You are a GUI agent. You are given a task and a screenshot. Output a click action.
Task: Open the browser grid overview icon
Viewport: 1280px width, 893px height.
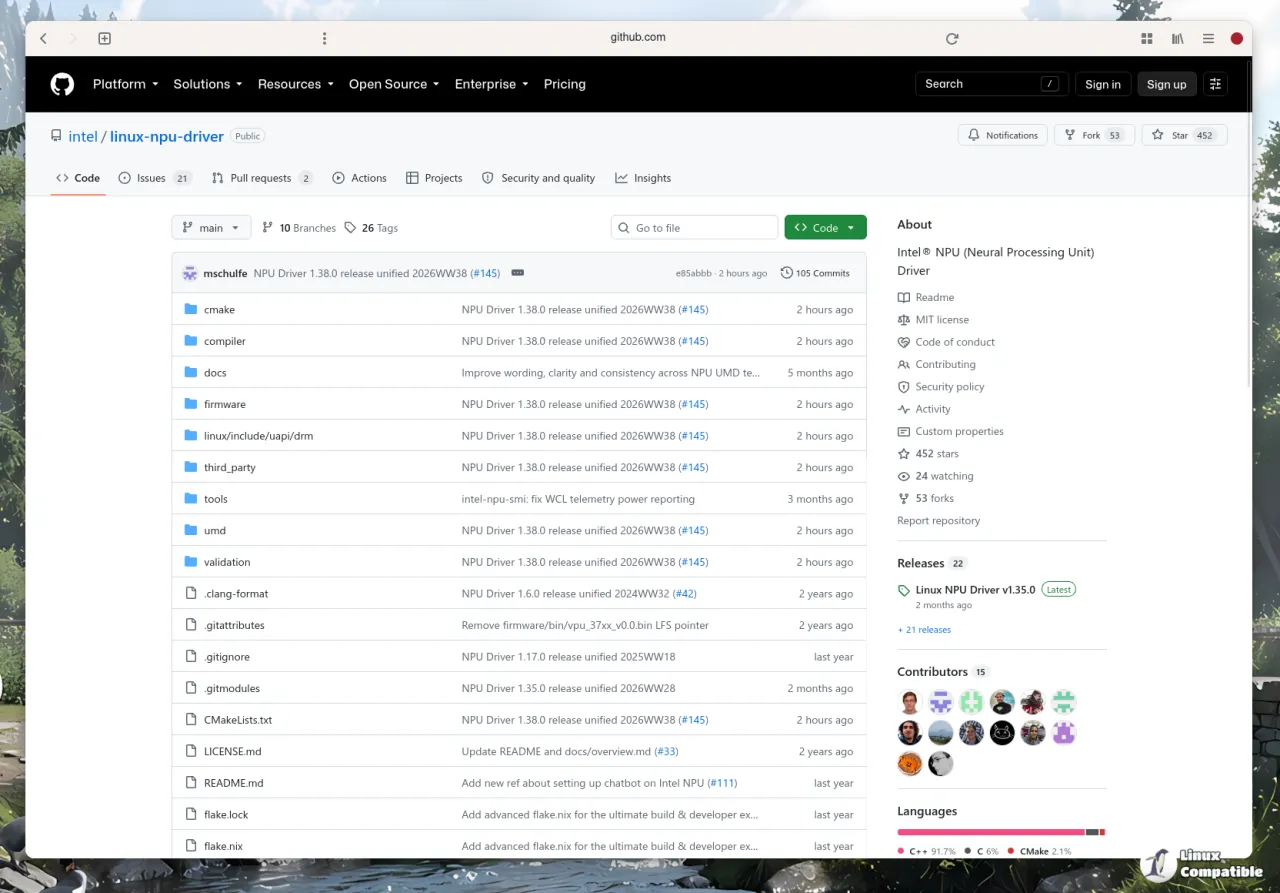click(1147, 38)
